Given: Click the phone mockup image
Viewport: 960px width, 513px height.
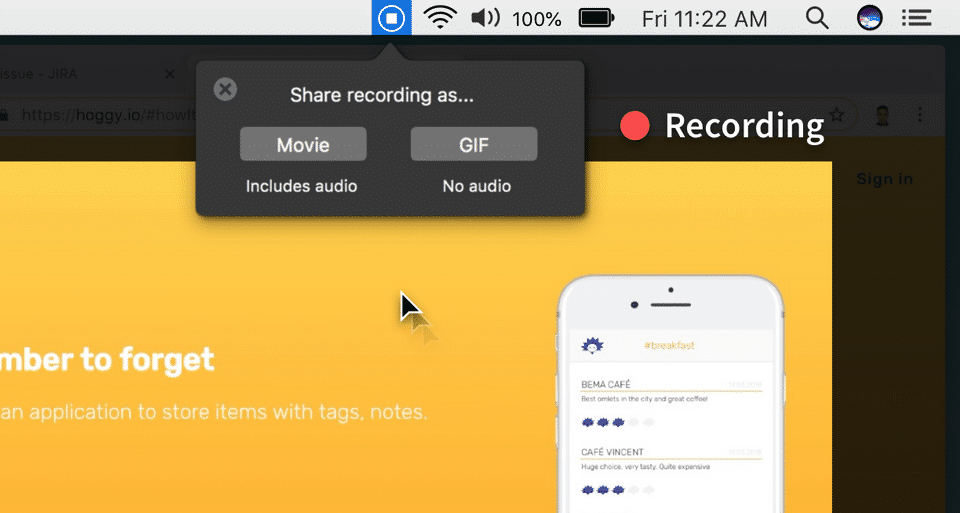Looking at the screenshot, I should (670, 394).
